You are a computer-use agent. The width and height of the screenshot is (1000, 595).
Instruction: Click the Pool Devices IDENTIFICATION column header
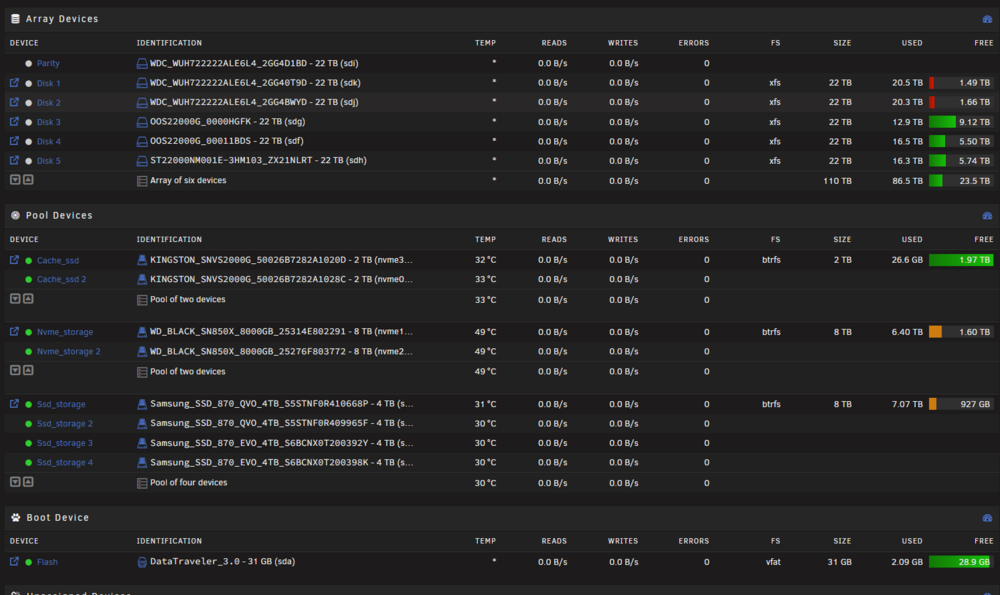click(x=169, y=239)
